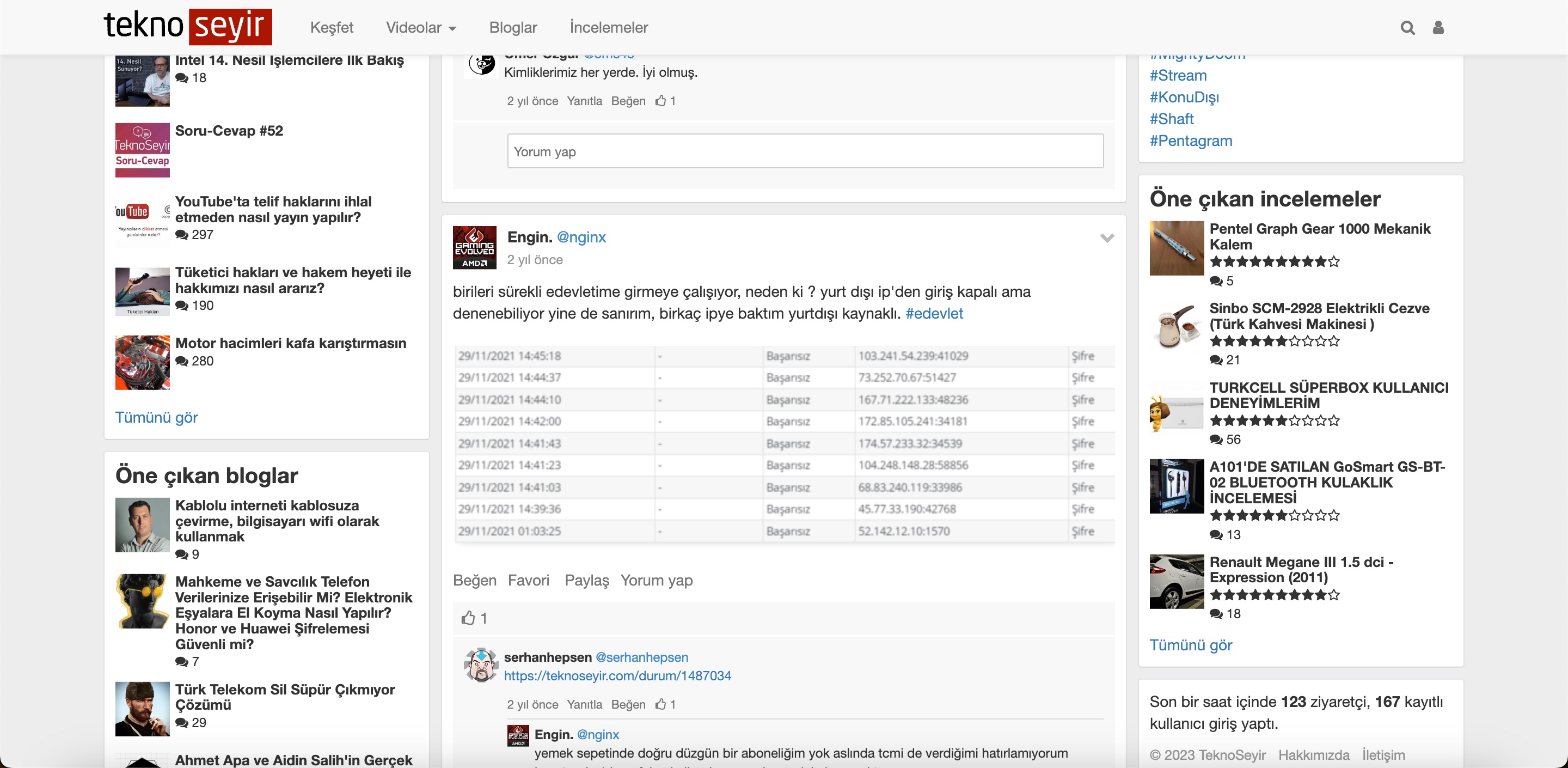Click Tümünü gör under Öne çıkan incelemeler
The width and height of the screenshot is (1568, 768).
coord(1190,645)
